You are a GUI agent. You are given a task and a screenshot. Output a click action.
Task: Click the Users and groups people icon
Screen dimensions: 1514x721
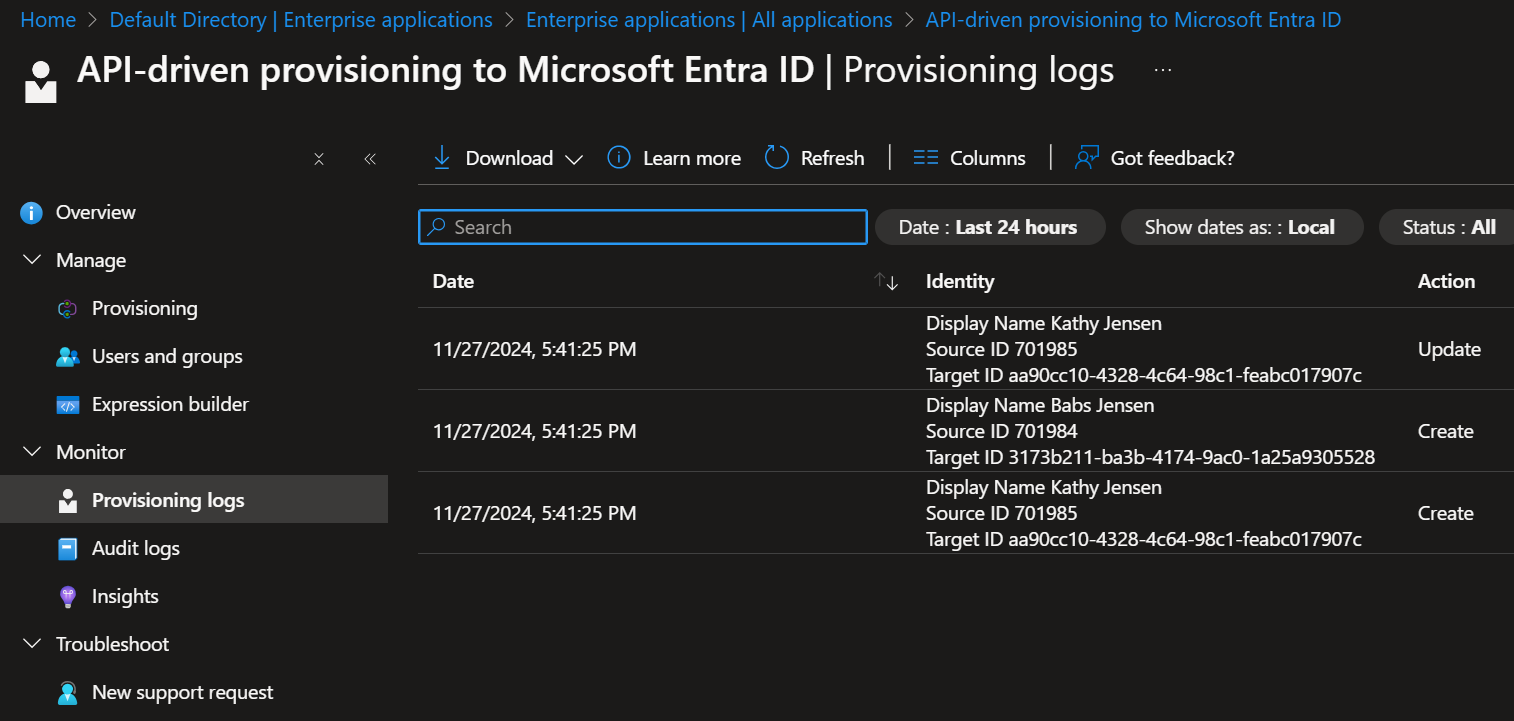[67, 357]
